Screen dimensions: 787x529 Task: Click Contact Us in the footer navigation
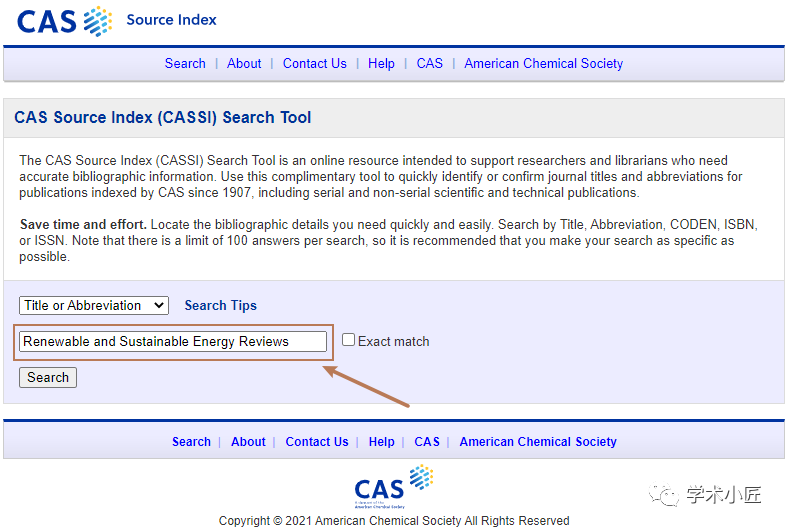click(x=317, y=442)
